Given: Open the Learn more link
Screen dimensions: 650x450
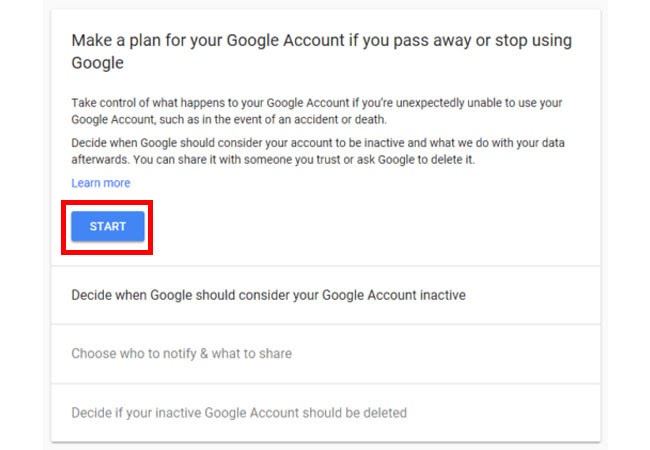Looking at the screenshot, I should tap(100, 183).
